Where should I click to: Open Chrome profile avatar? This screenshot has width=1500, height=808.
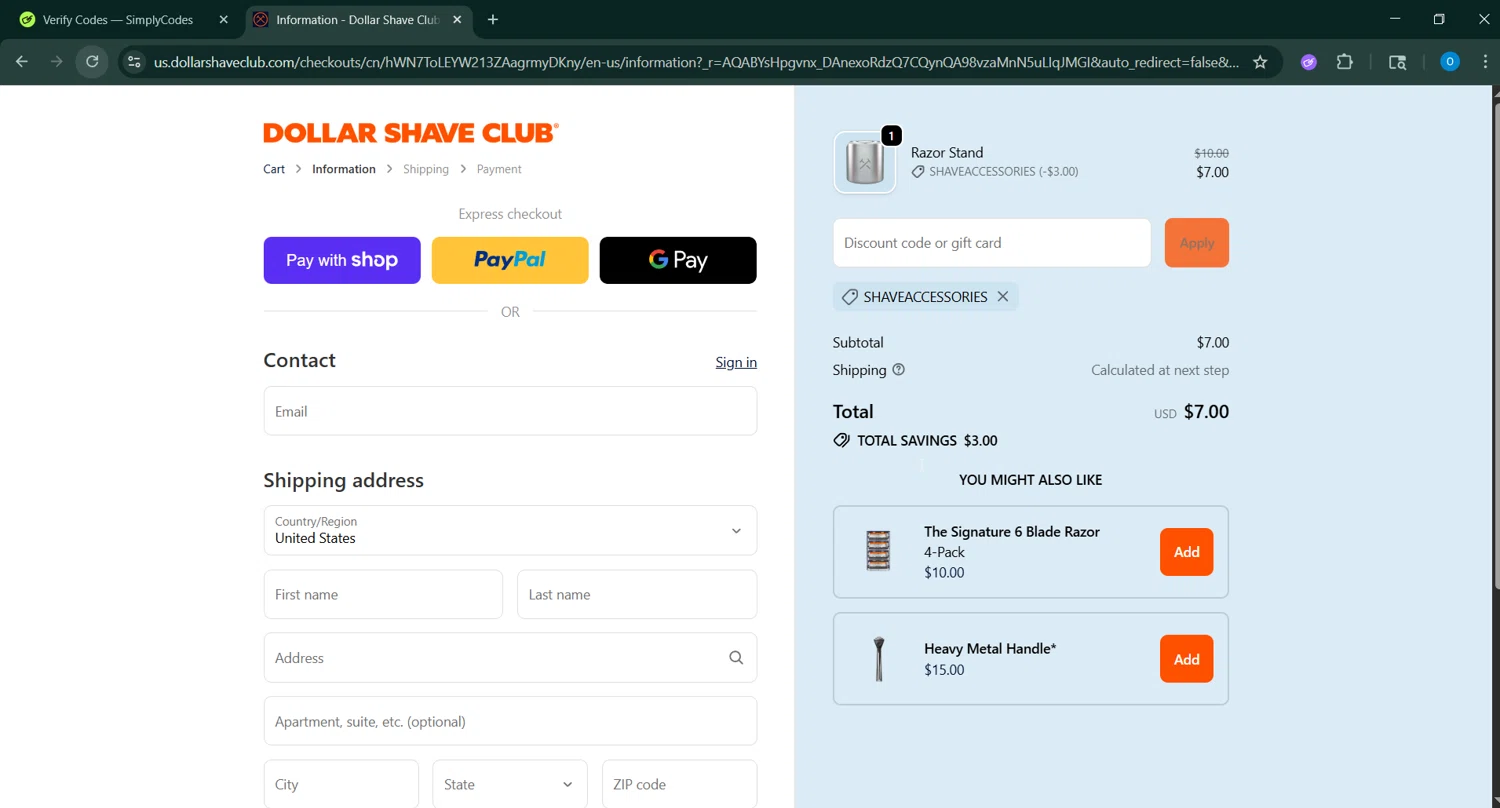(x=1449, y=62)
